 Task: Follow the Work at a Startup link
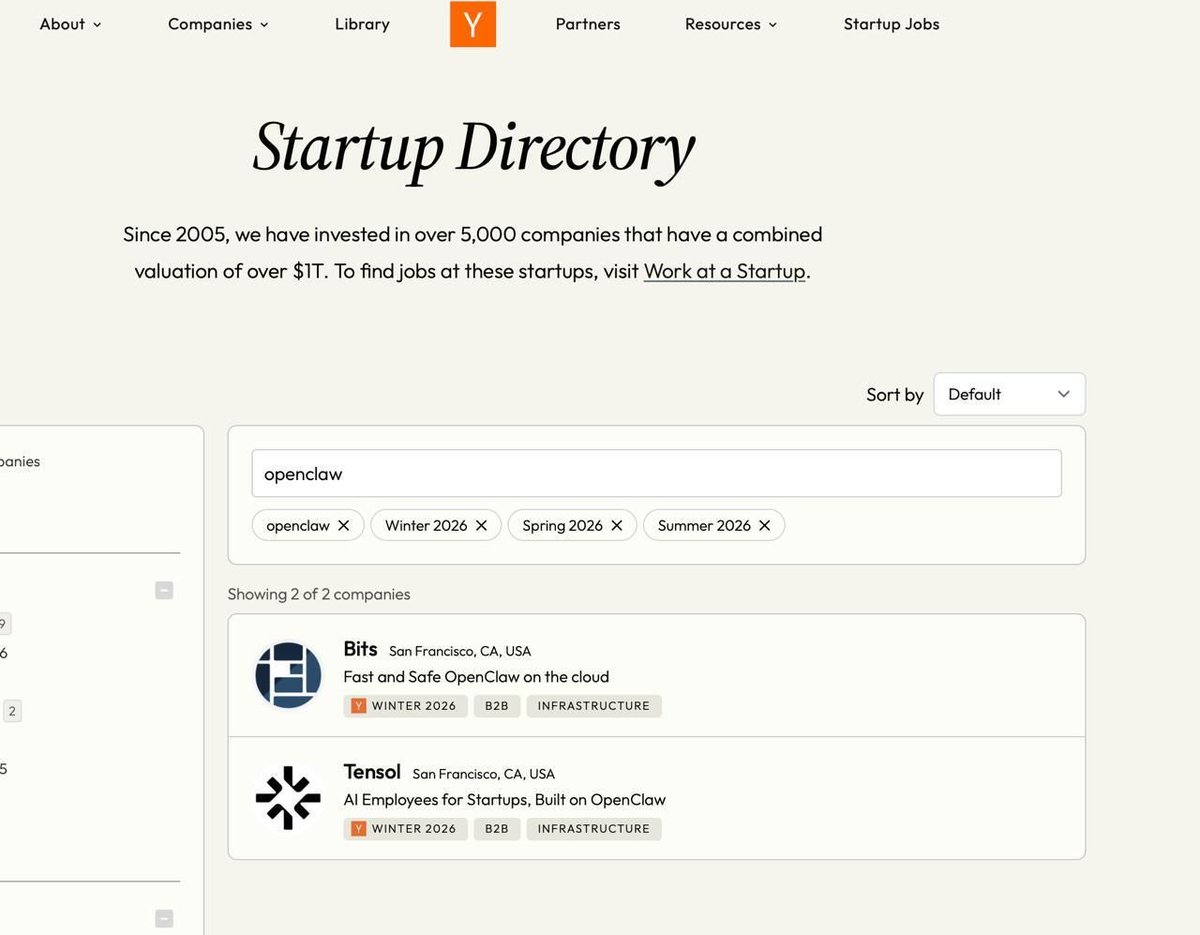coord(724,271)
